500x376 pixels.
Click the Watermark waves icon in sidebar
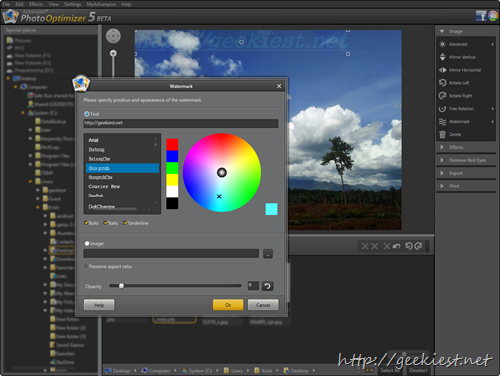pos(442,122)
